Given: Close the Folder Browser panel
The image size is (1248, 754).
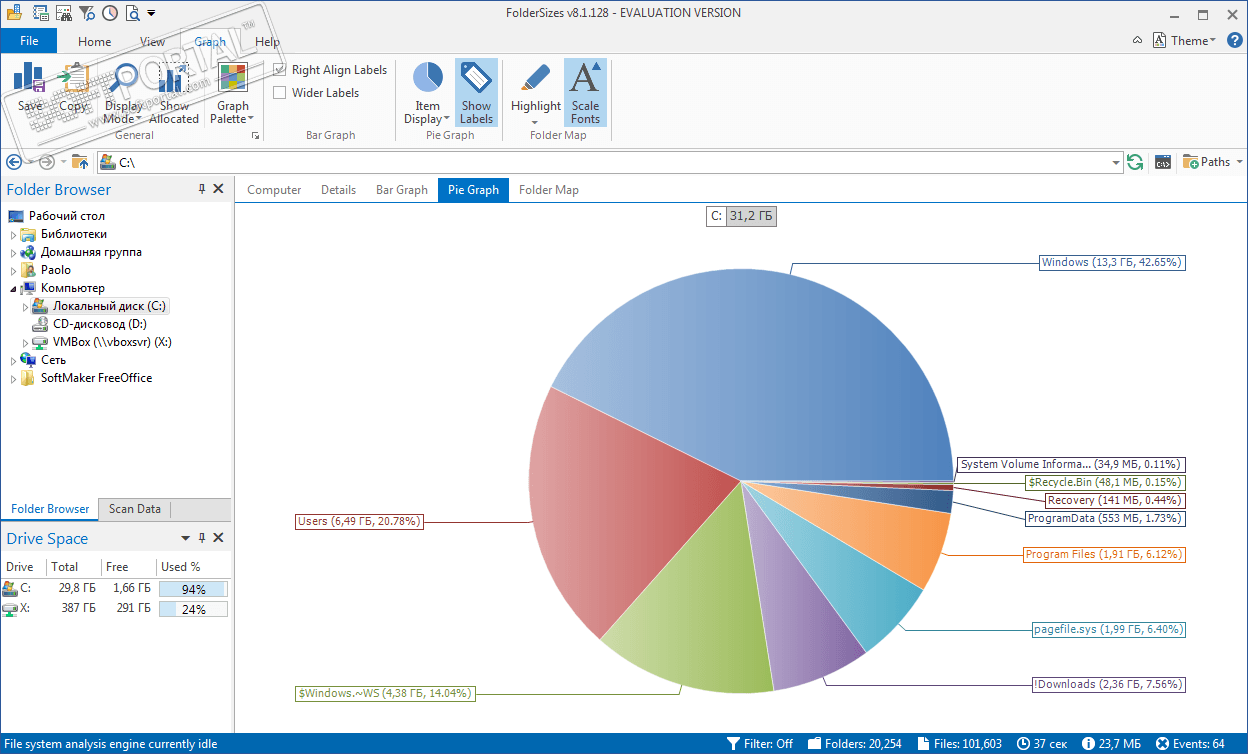Looking at the screenshot, I should tap(219, 189).
